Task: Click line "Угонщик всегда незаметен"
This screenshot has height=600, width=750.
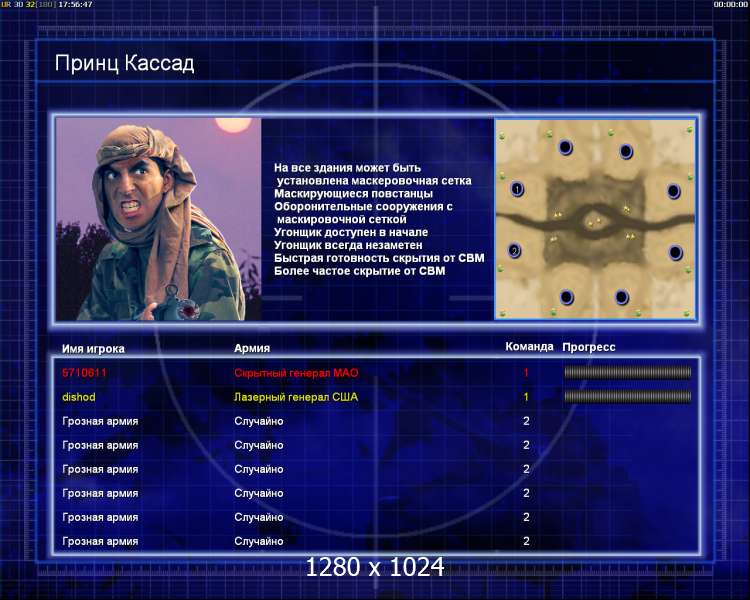Action: tap(348, 245)
